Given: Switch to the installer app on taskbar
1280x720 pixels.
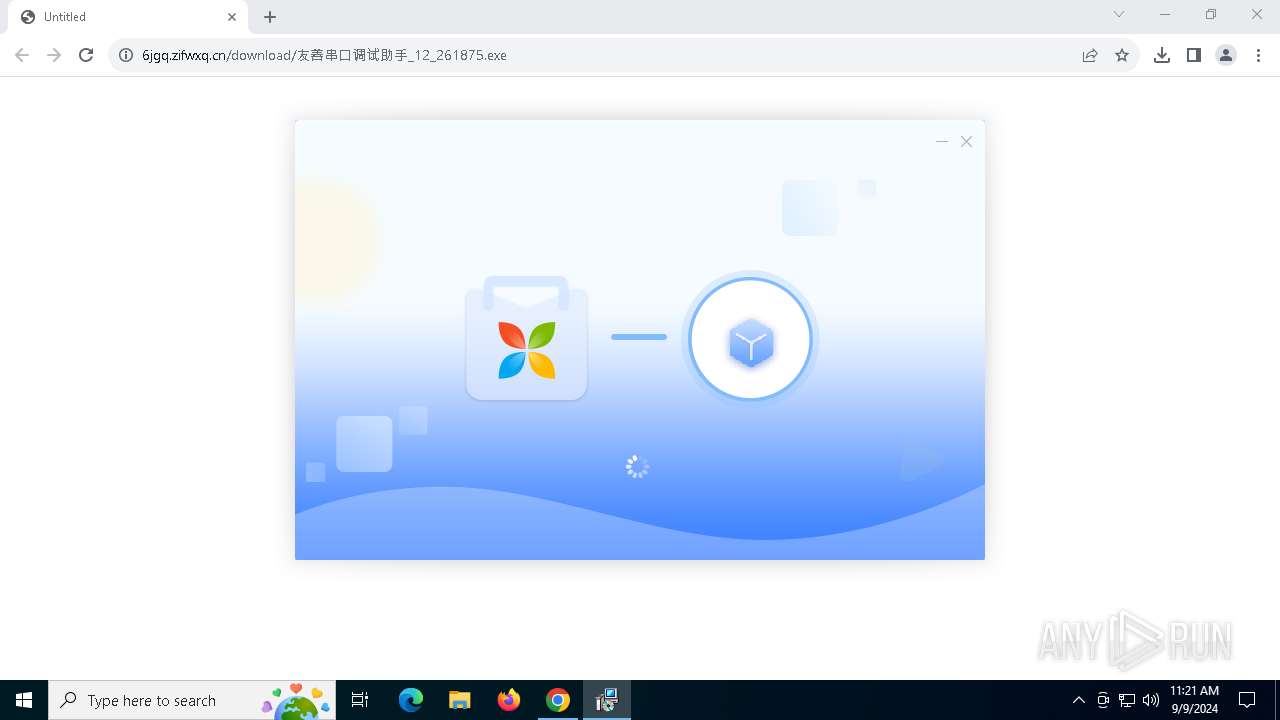Looking at the screenshot, I should click(x=607, y=700).
